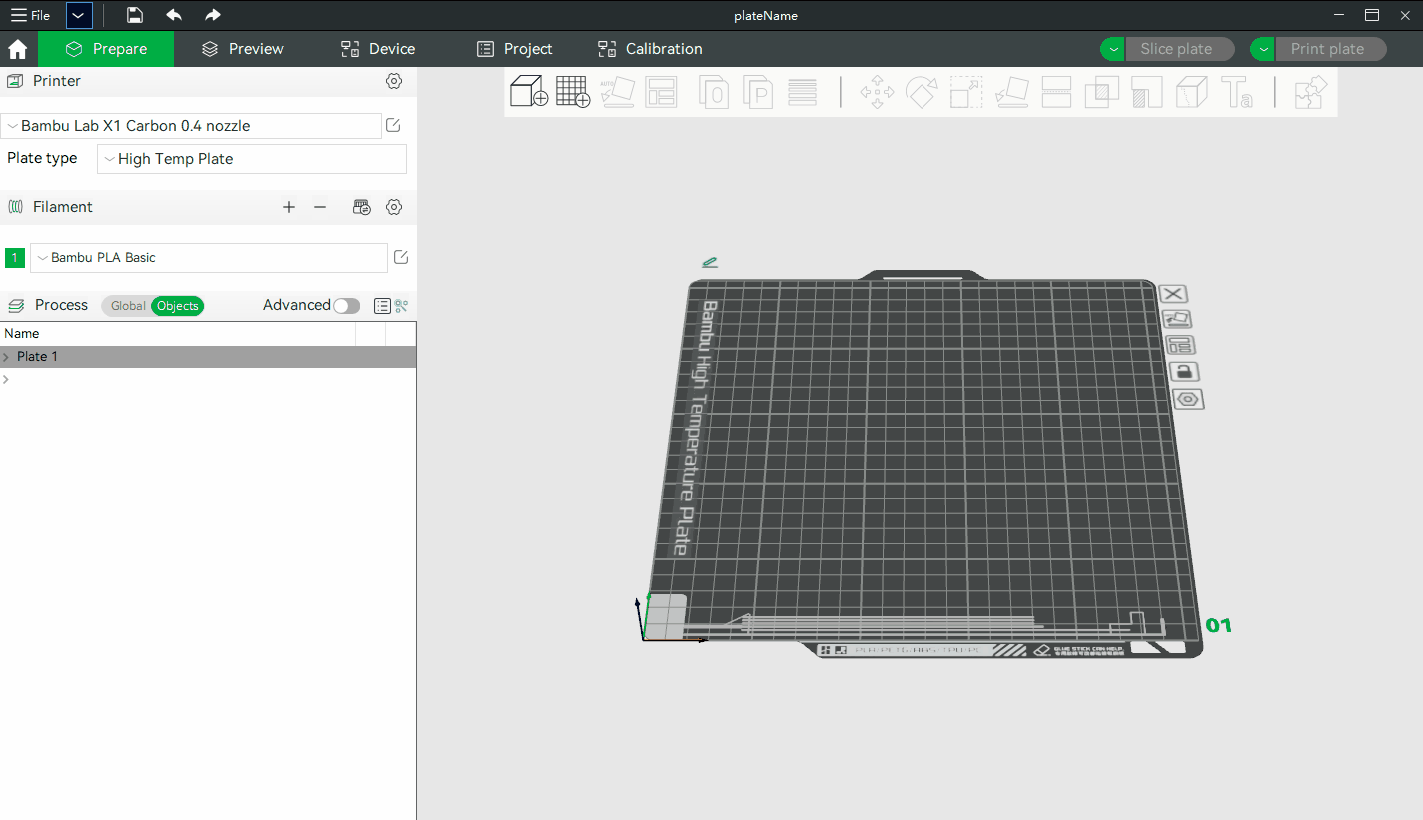Switch Process to Objects
Screen dimensions: 1423x820
[177, 306]
